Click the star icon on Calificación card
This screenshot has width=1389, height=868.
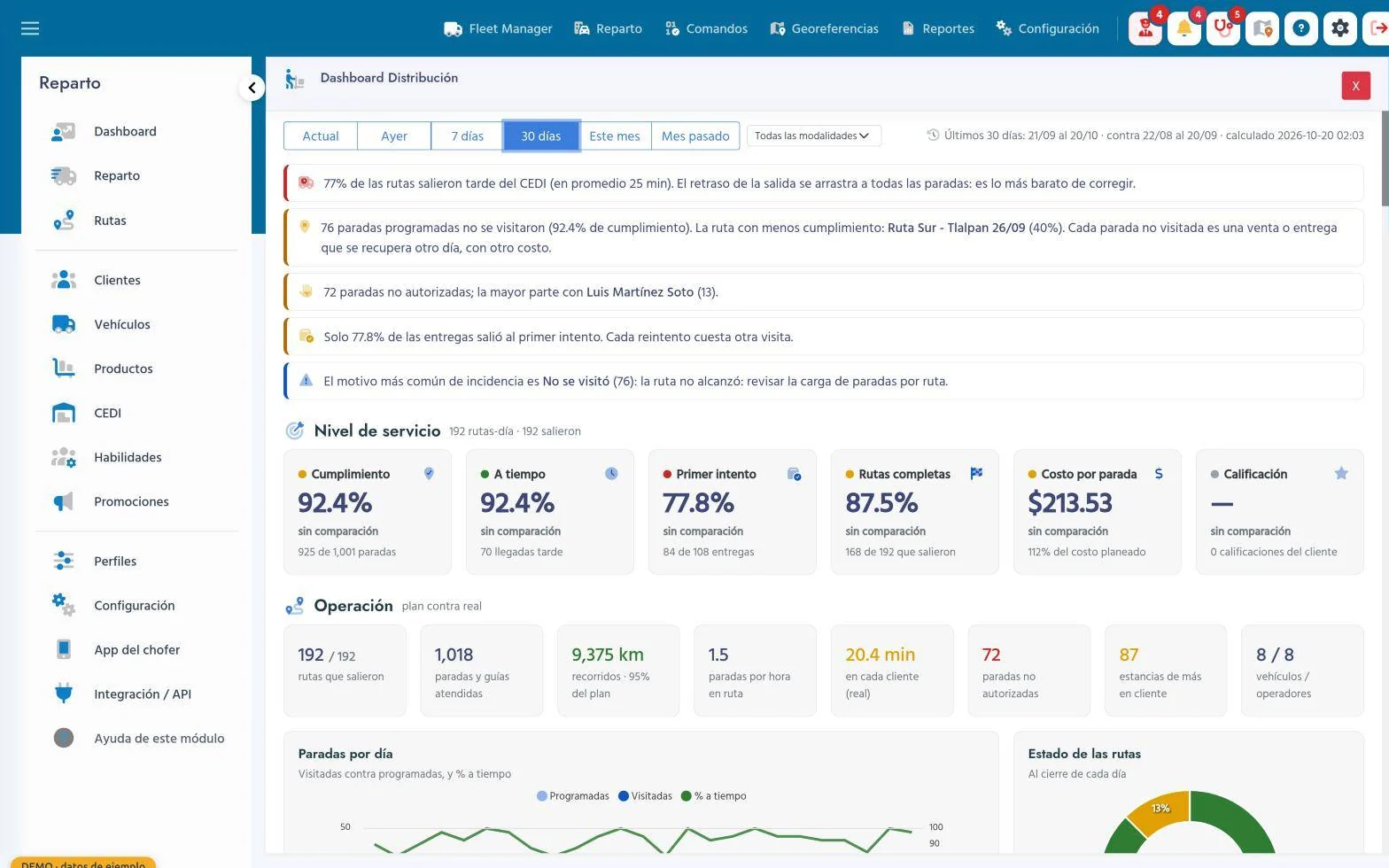[1341, 474]
